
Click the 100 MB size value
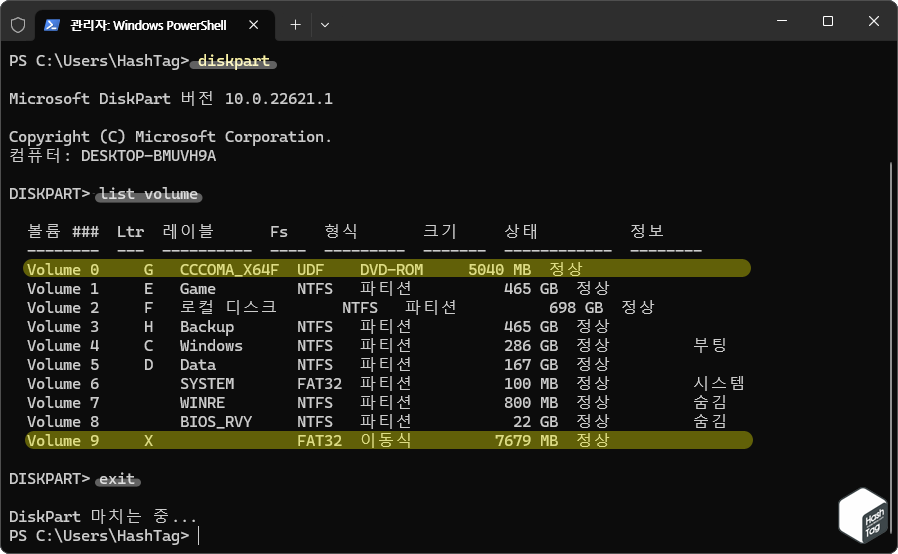pyautogui.click(x=531, y=383)
